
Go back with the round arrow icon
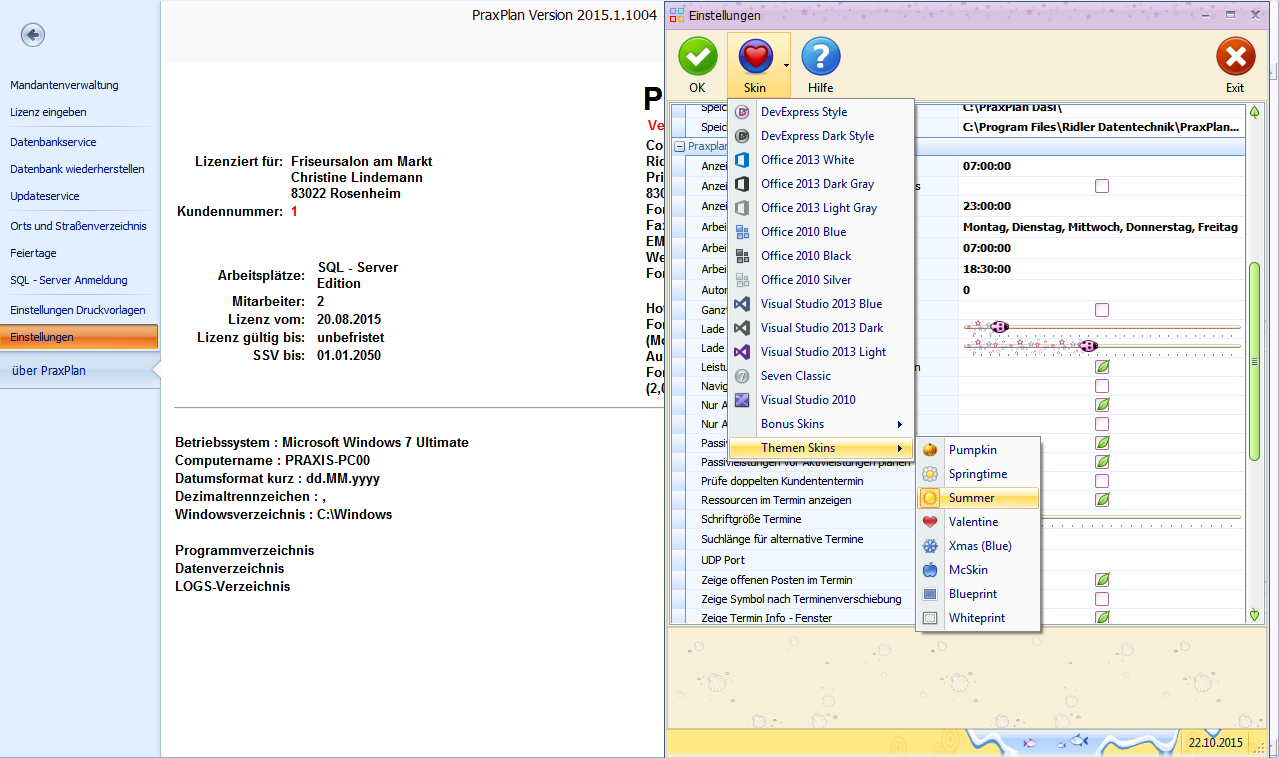[32, 35]
